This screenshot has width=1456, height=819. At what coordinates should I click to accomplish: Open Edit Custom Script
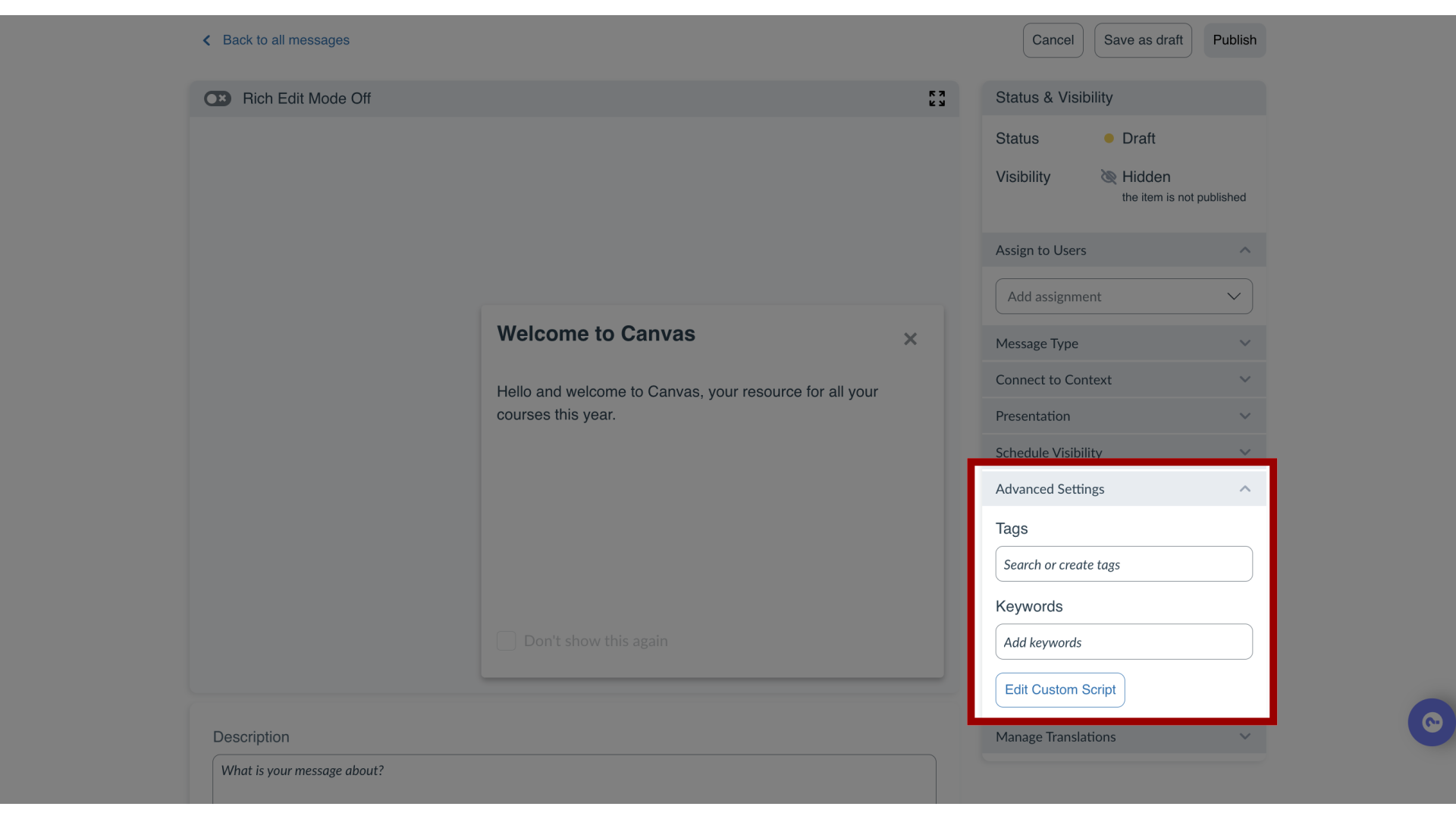coord(1060,690)
